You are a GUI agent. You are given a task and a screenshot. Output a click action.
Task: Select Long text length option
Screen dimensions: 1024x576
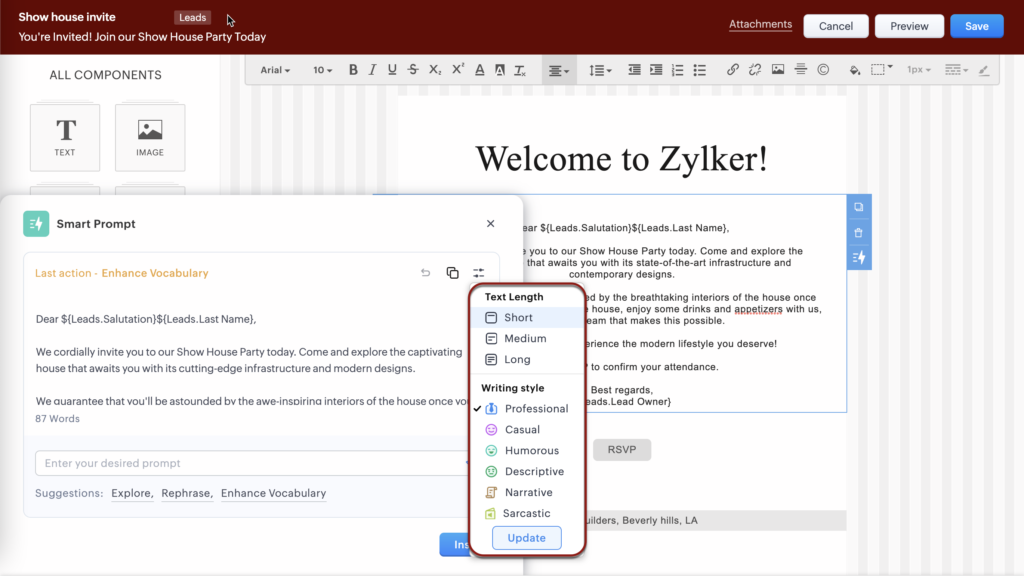517,360
